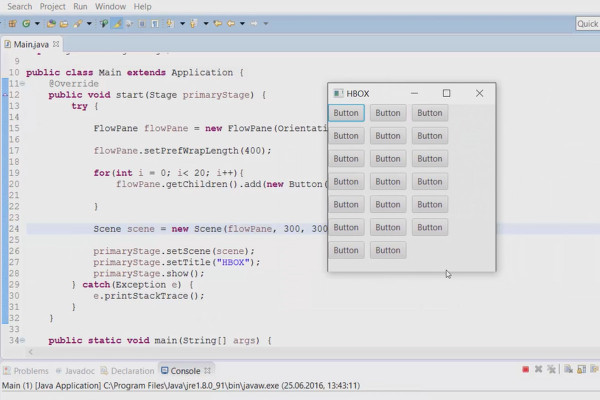The image size is (600, 400).
Task: Click the override marker beside line 12
Action: pyautogui.click(x=5, y=95)
